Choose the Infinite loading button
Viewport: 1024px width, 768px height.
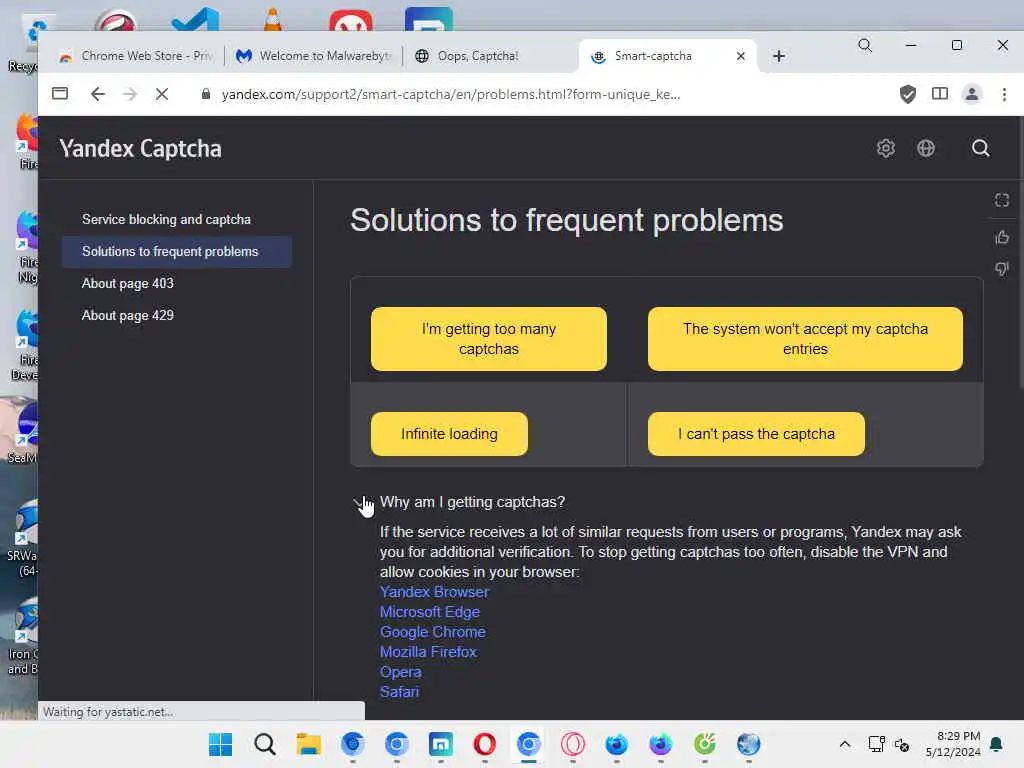449,434
